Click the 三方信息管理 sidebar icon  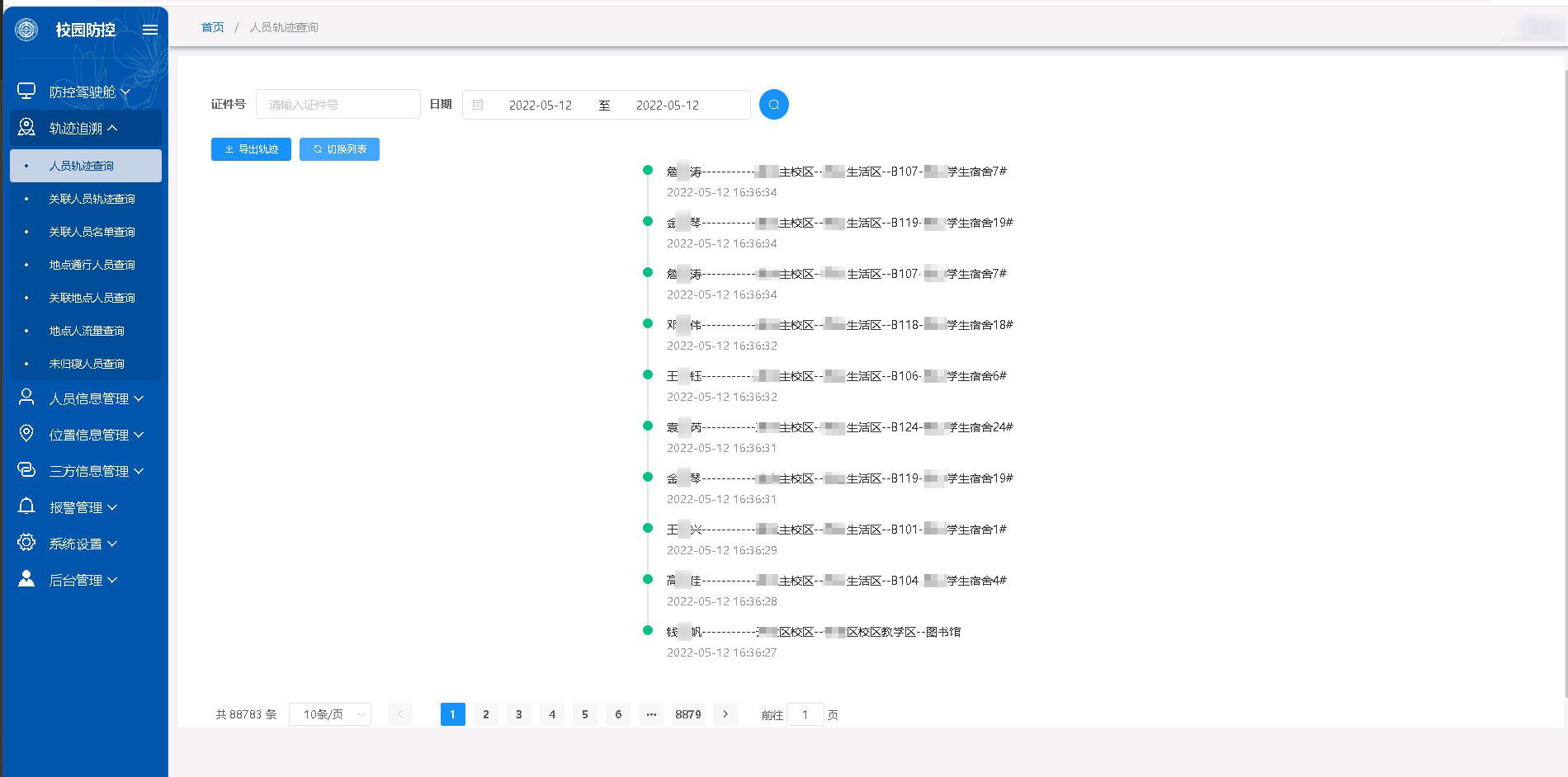point(25,471)
